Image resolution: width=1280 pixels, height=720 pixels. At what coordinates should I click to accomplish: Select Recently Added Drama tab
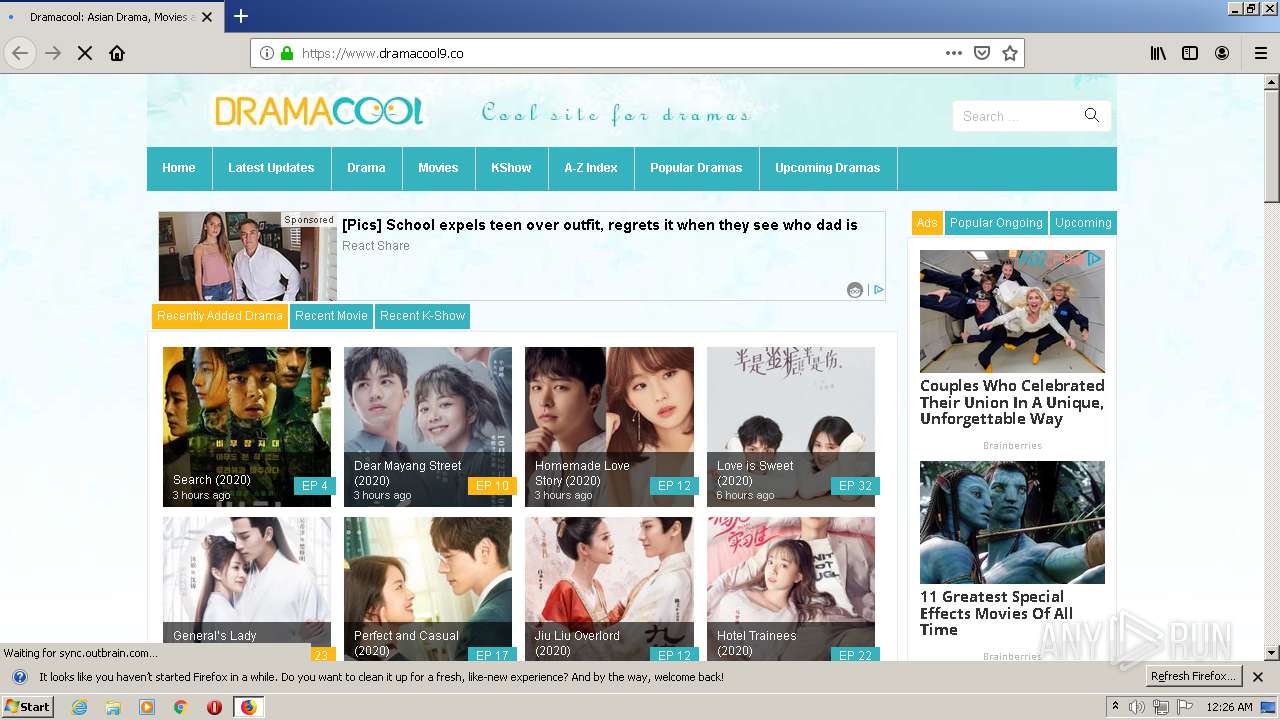[220, 316]
